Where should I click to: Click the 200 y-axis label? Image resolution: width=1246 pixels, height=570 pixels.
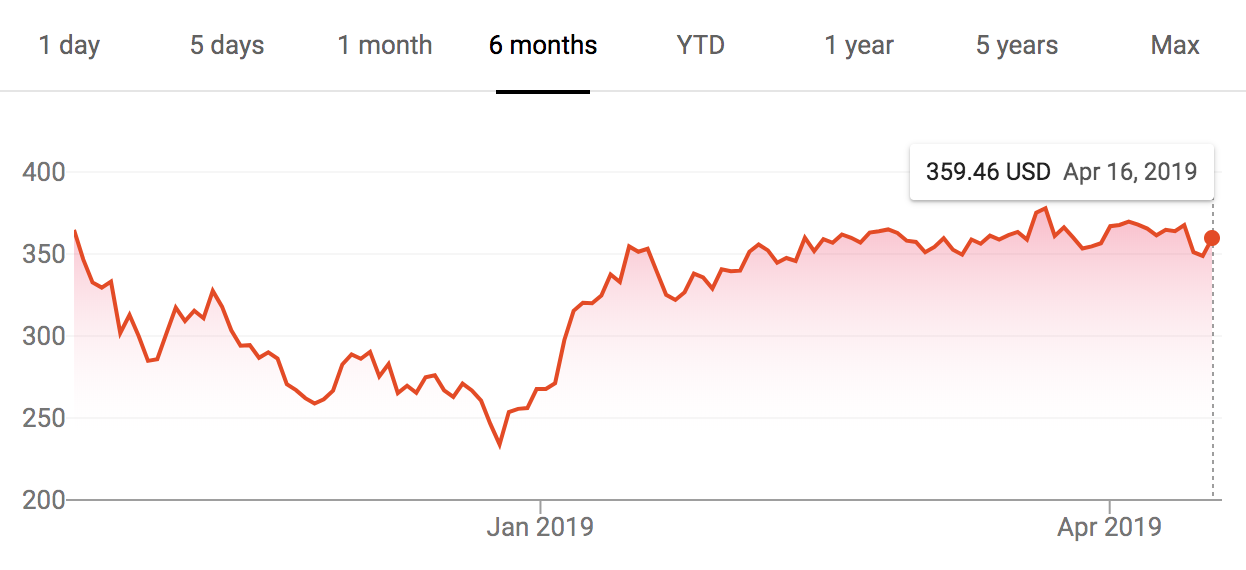click(x=43, y=500)
